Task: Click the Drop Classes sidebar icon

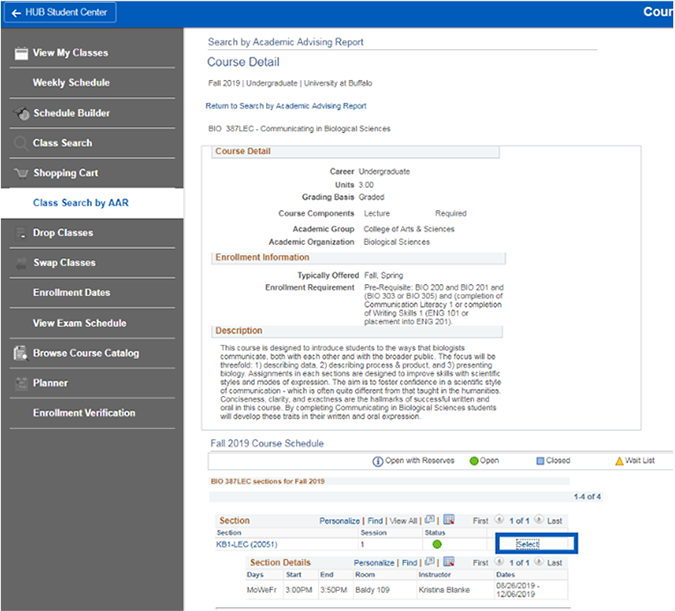Action: pos(21,233)
